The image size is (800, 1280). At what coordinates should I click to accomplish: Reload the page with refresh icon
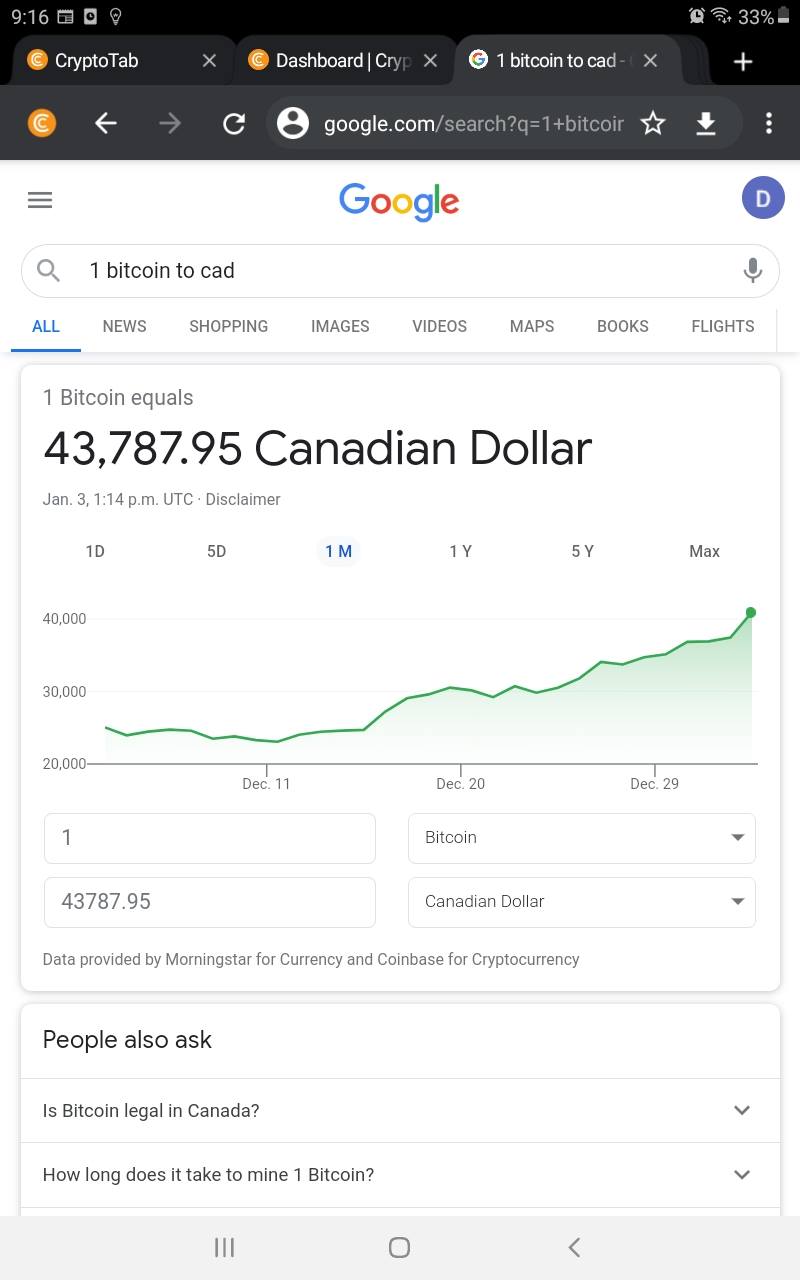point(234,123)
